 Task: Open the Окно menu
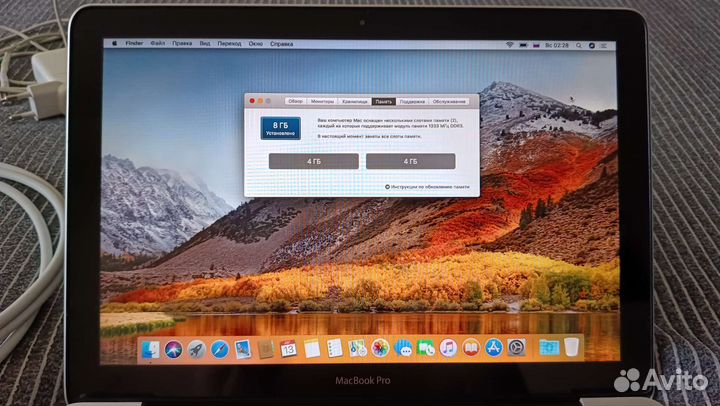tap(256, 44)
